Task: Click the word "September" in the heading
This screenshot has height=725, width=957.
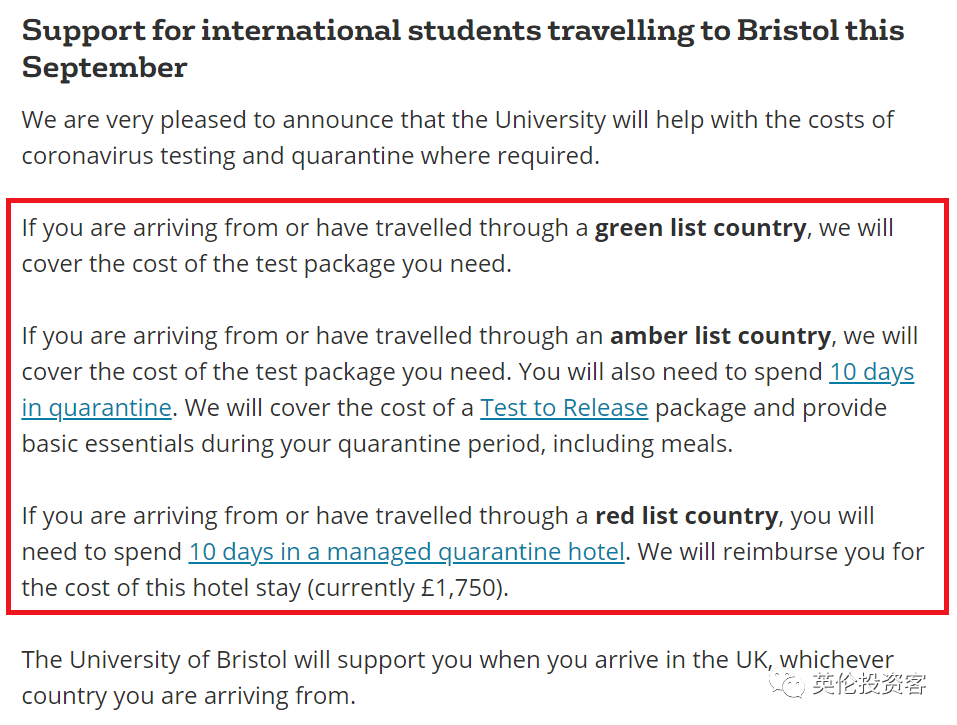Action: (x=104, y=68)
